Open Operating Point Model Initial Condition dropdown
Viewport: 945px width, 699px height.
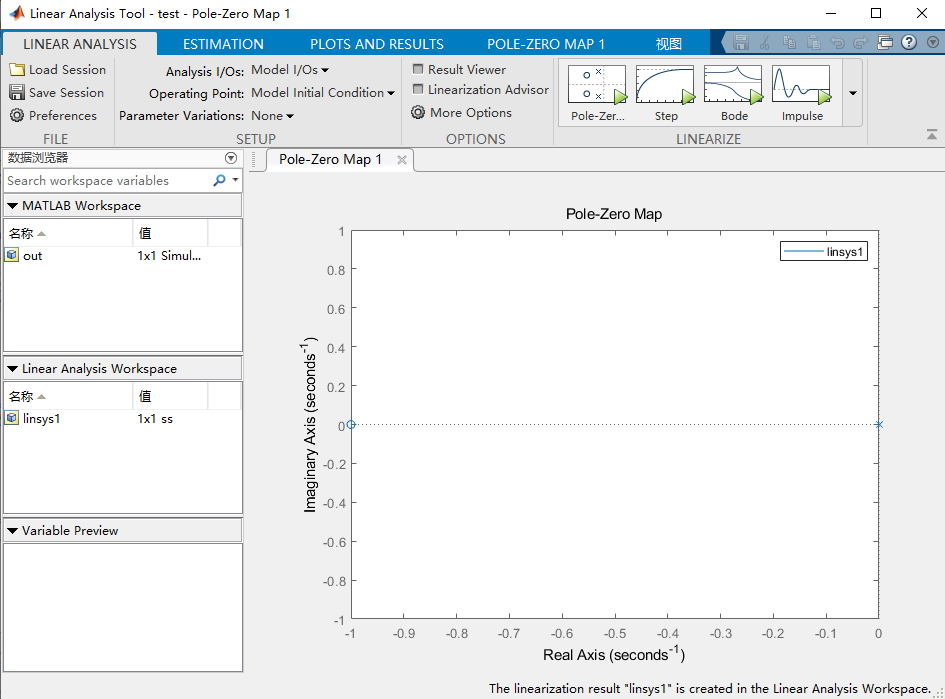pos(323,93)
